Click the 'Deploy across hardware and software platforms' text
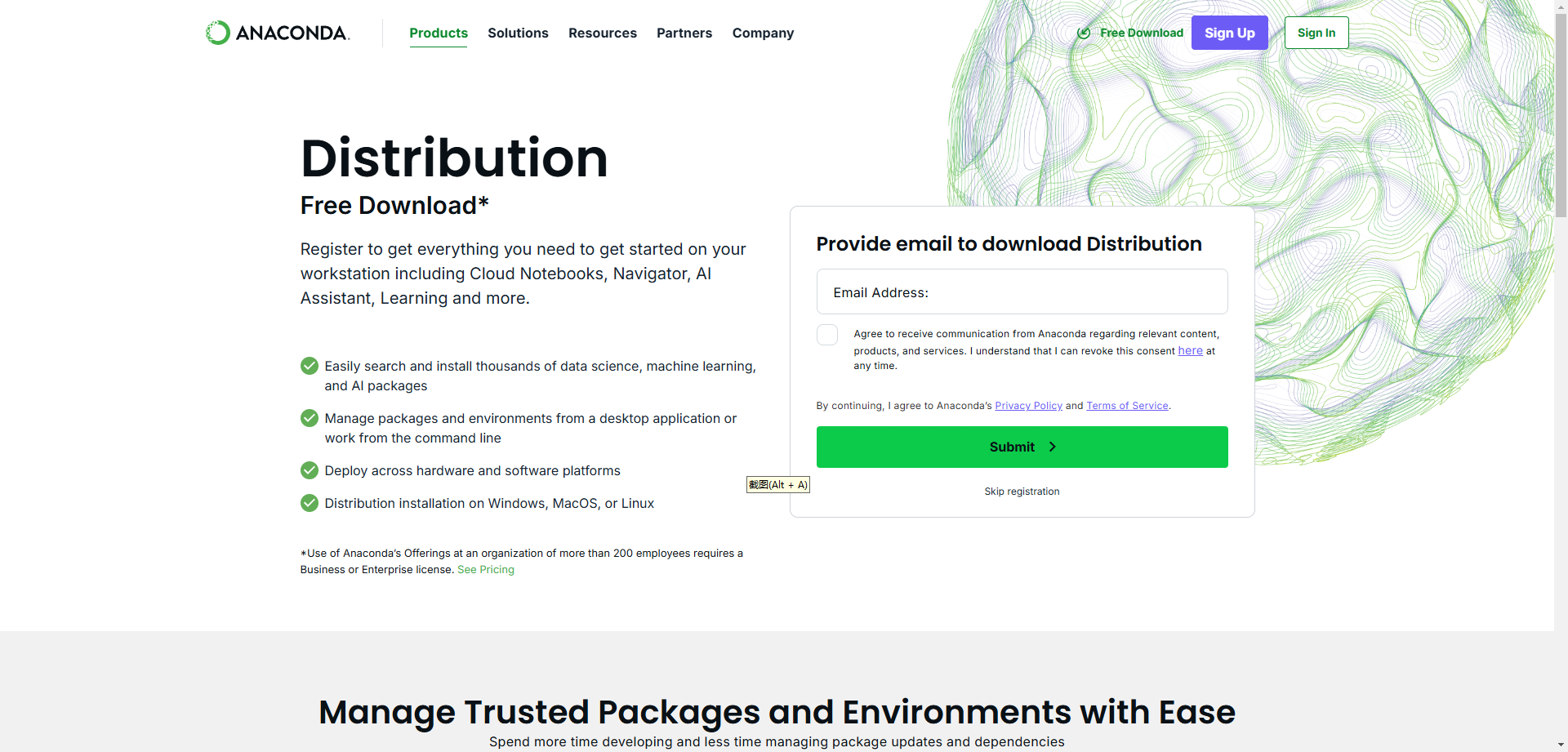This screenshot has width=1568, height=752. [472, 470]
